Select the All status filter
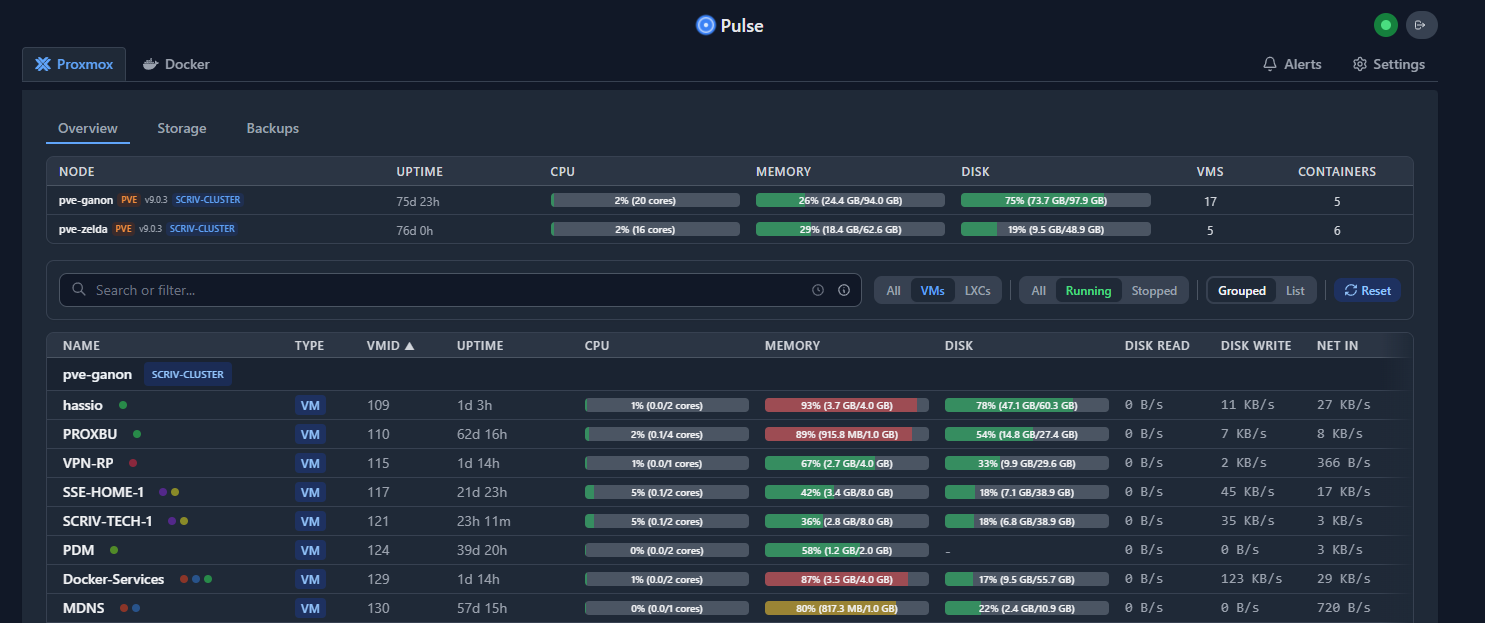Viewport: 1485px width, 623px height. point(1039,291)
